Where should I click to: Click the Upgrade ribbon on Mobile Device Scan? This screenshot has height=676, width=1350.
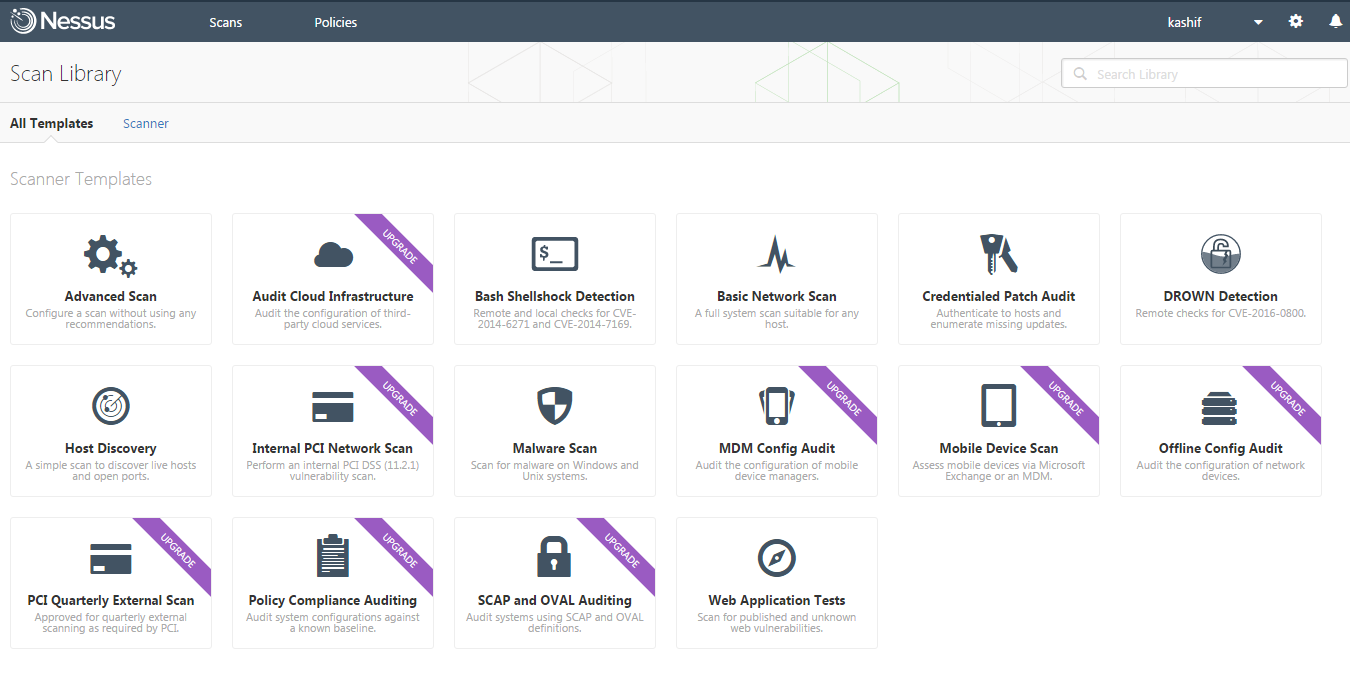(1066, 398)
